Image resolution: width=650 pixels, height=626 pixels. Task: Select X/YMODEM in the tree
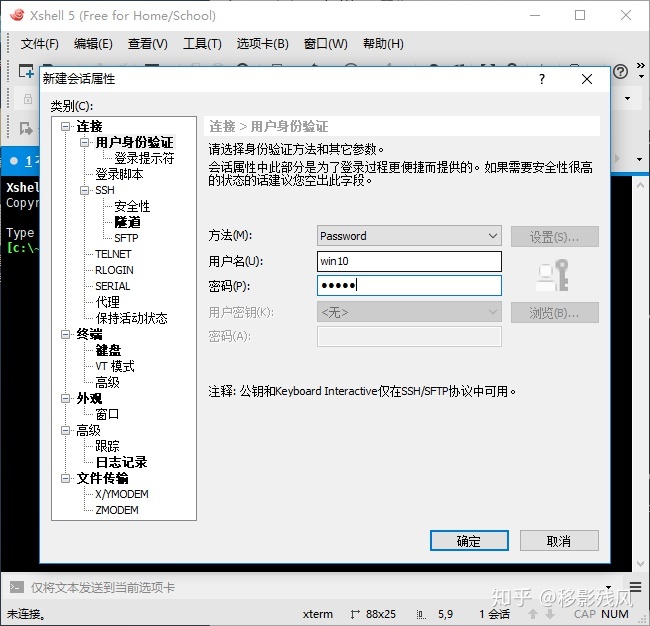click(x=122, y=495)
